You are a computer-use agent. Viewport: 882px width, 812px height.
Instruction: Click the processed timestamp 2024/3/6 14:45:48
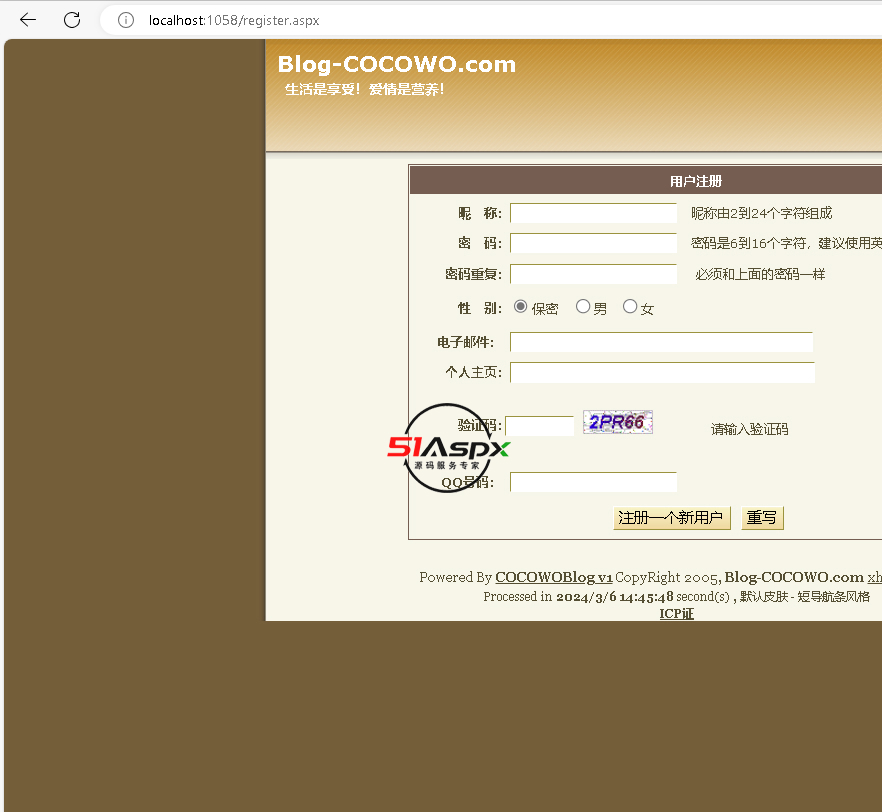(x=614, y=597)
